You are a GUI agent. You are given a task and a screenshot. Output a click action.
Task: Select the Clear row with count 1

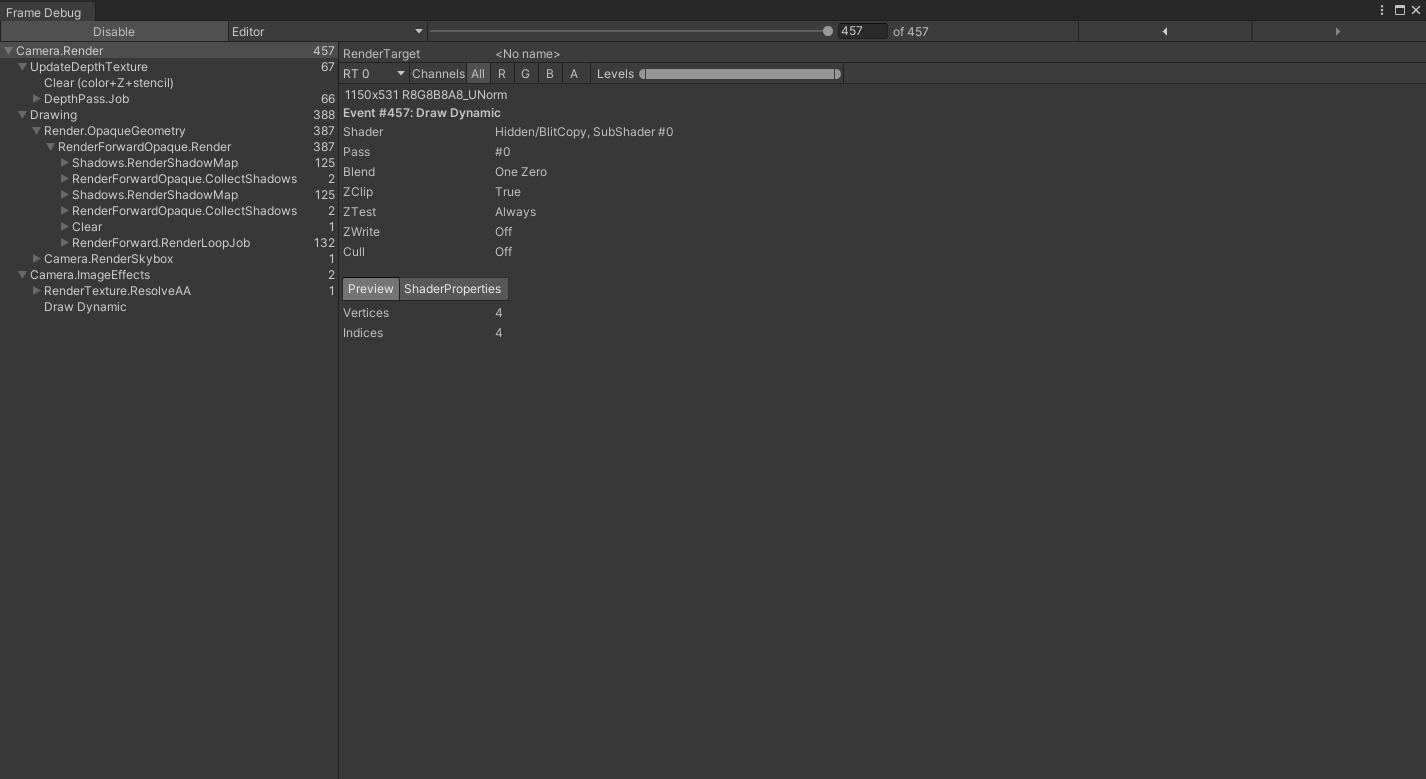point(169,227)
